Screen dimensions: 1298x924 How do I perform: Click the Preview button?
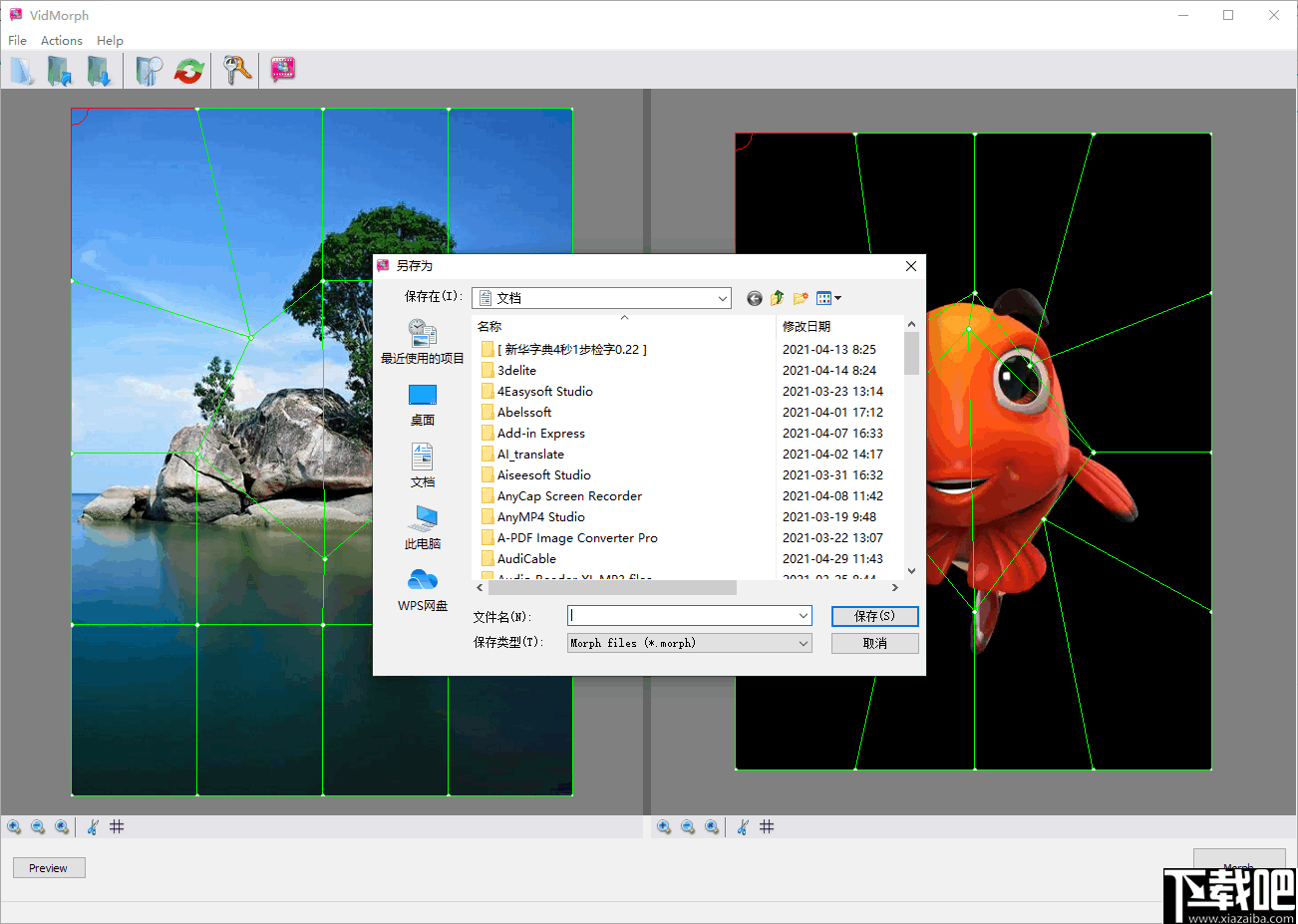pos(48,867)
